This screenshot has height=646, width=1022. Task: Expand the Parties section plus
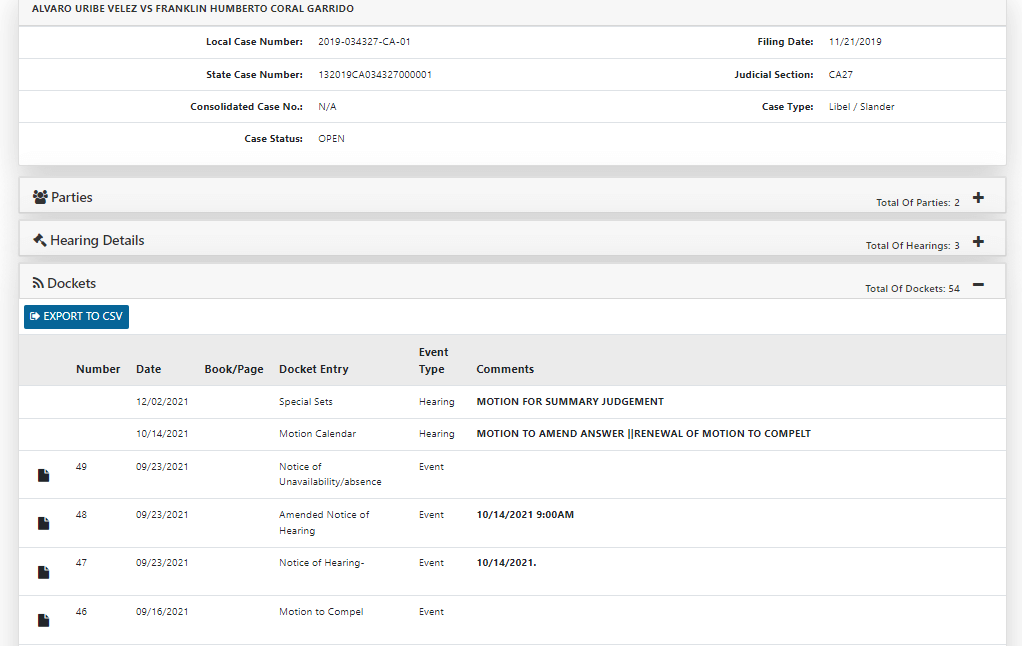pyautogui.click(x=978, y=198)
